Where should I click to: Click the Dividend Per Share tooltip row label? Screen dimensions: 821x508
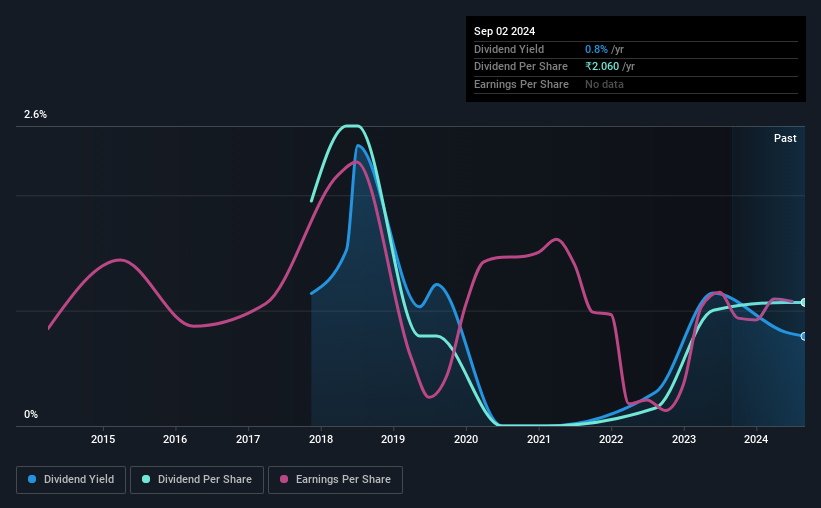(x=520, y=67)
